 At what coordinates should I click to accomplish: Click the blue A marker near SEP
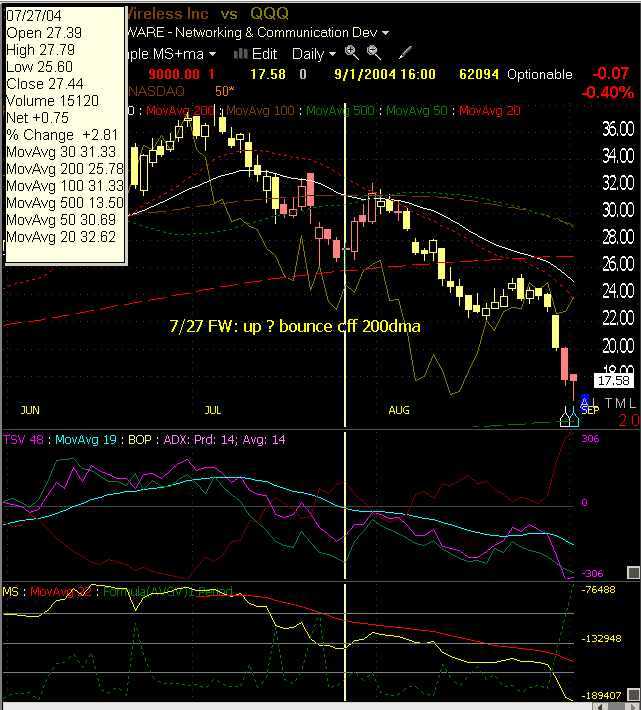(584, 401)
